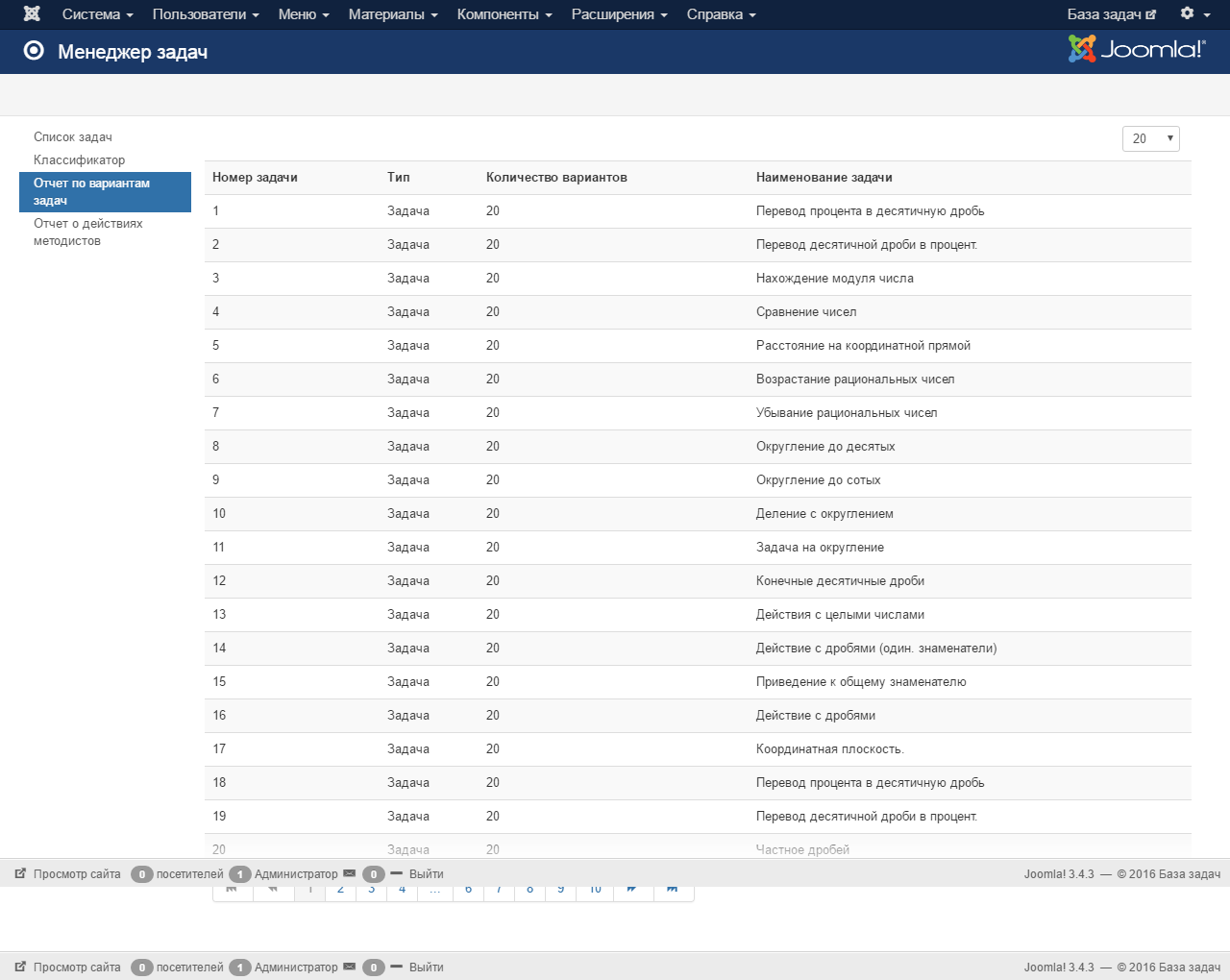Open Отчет о действиях методистов
Image resolution: width=1230 pixels, height=980 pixels.
87,232
